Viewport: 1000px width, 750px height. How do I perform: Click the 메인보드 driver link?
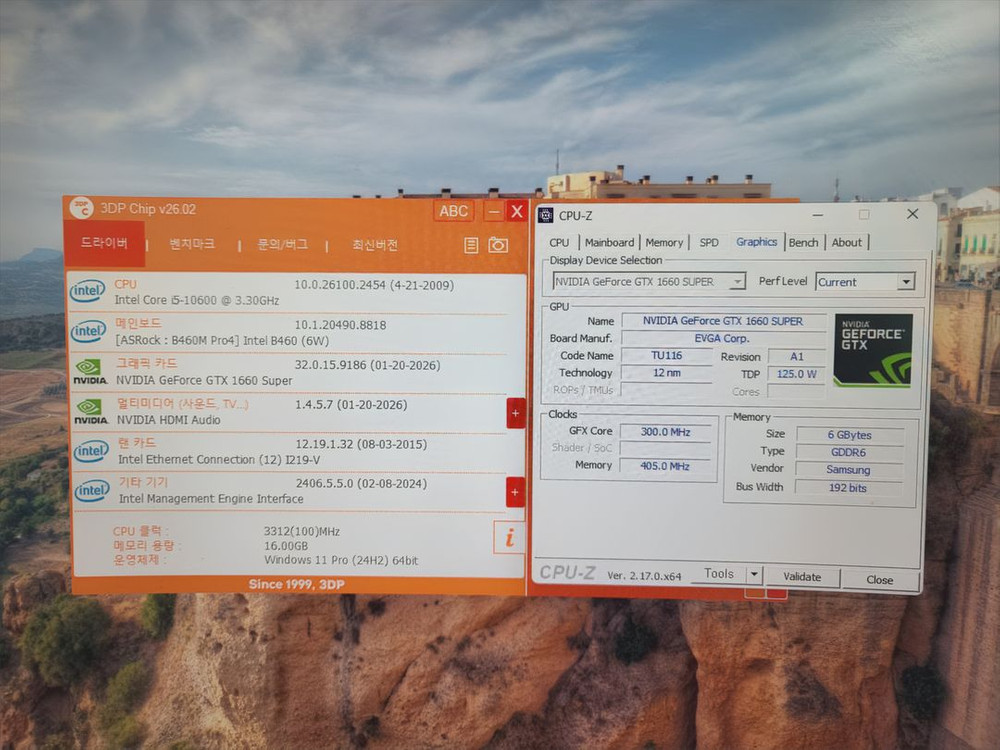[138, 323]
